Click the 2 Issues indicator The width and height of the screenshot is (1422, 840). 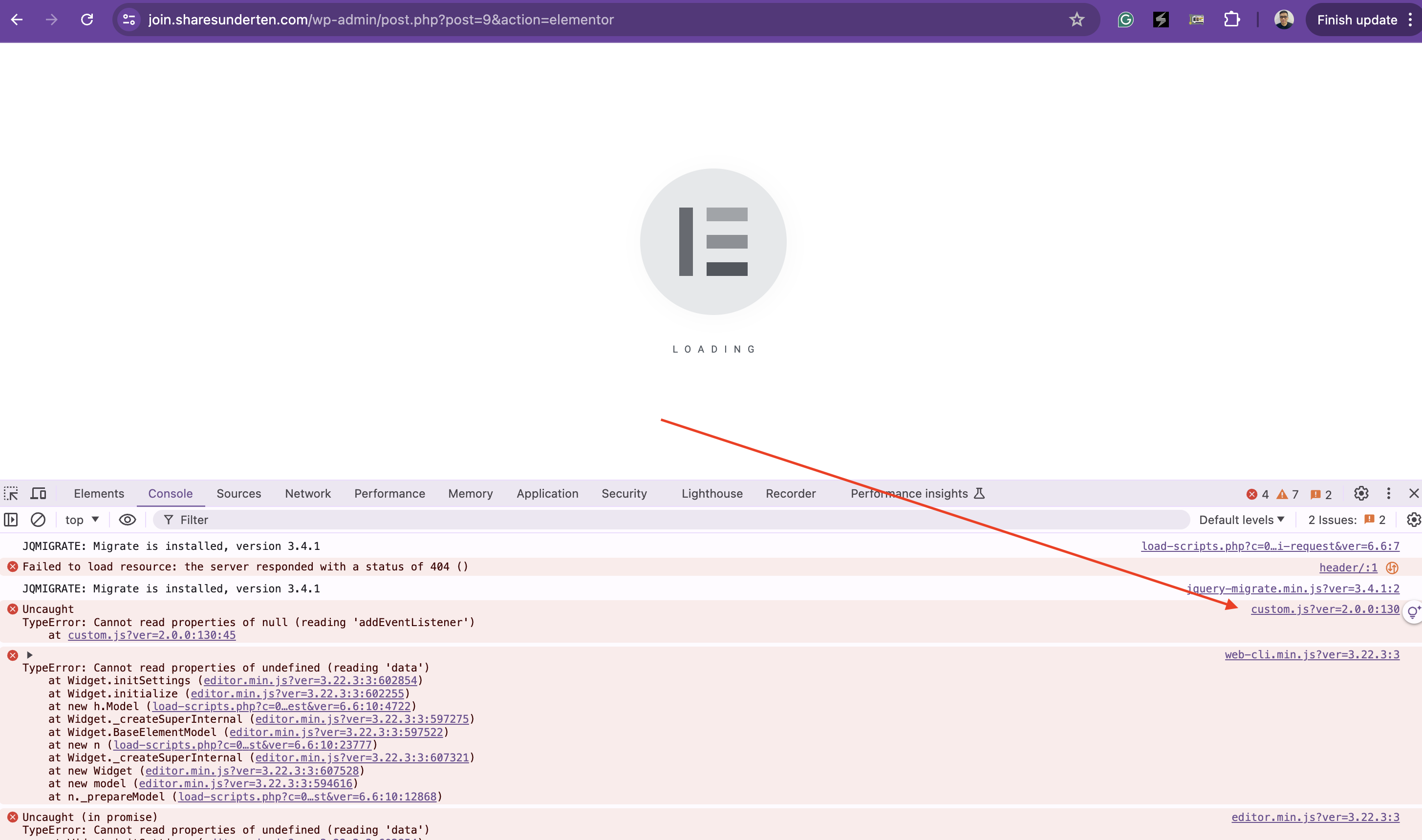coord(1347,520)
